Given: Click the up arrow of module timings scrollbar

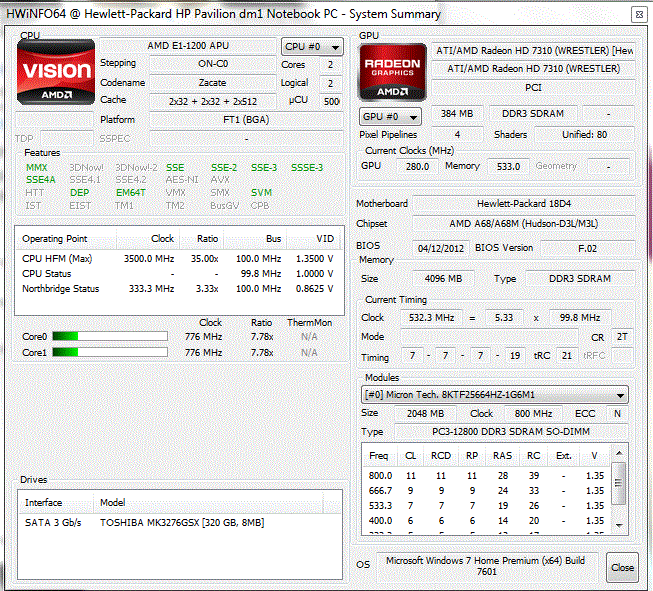Looking at the screenshot, I should click(619, 453).
